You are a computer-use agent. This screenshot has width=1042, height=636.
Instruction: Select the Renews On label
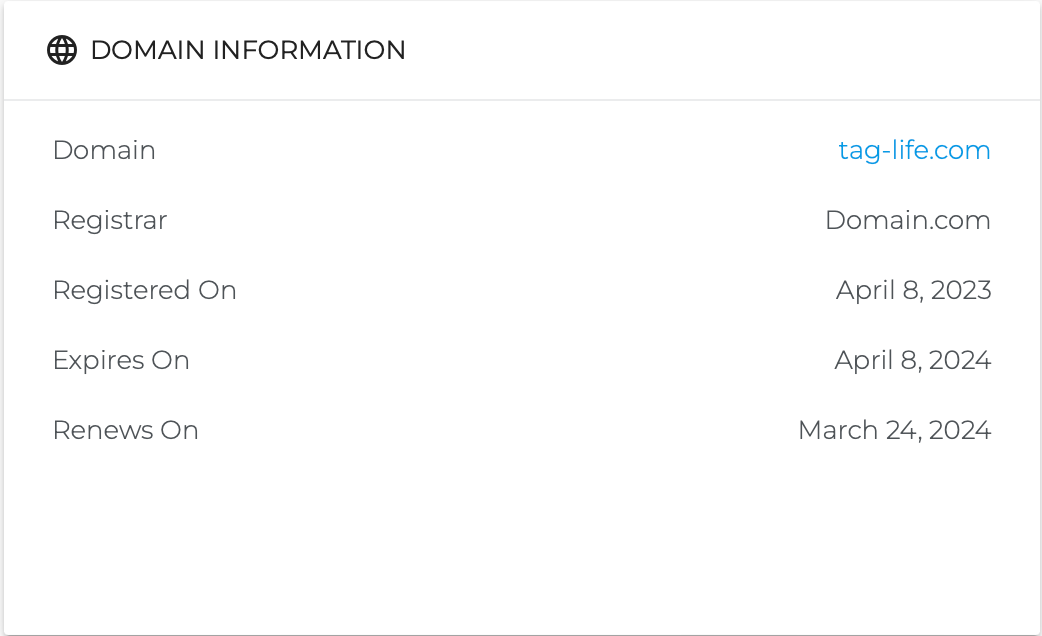pos(126,430)
